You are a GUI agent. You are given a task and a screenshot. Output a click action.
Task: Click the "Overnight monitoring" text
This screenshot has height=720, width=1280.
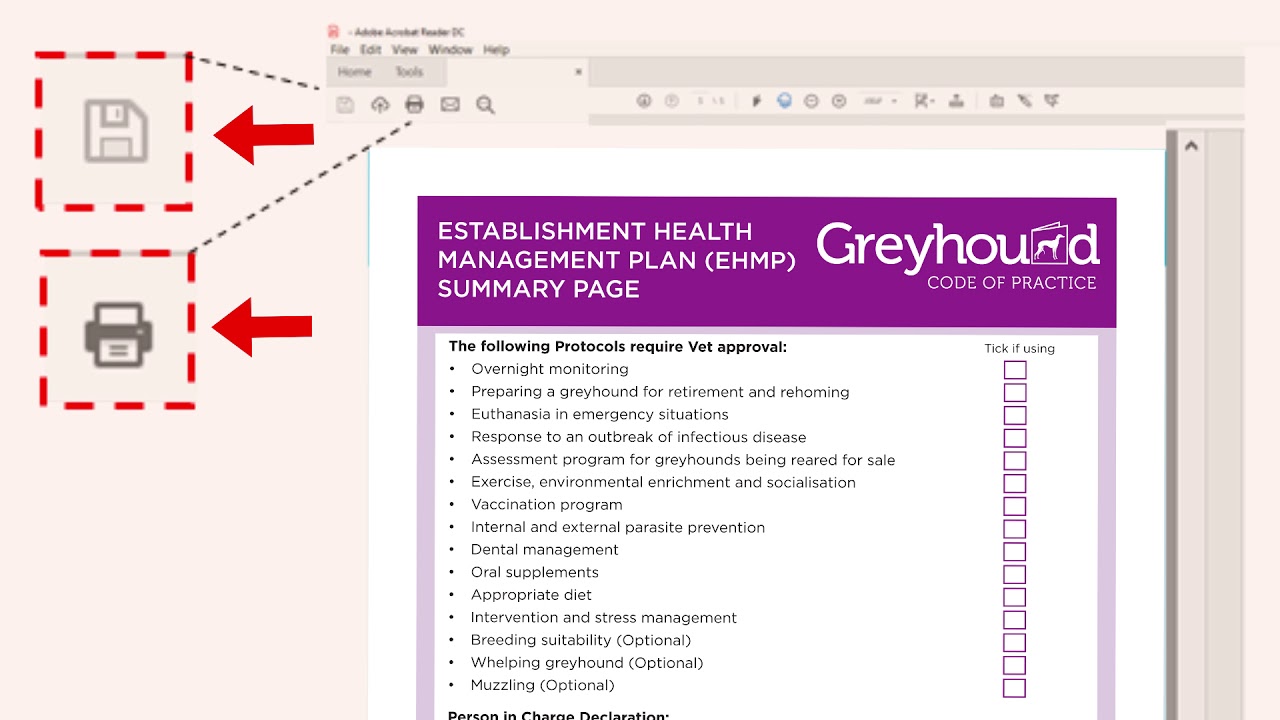(x=550, y=369)
